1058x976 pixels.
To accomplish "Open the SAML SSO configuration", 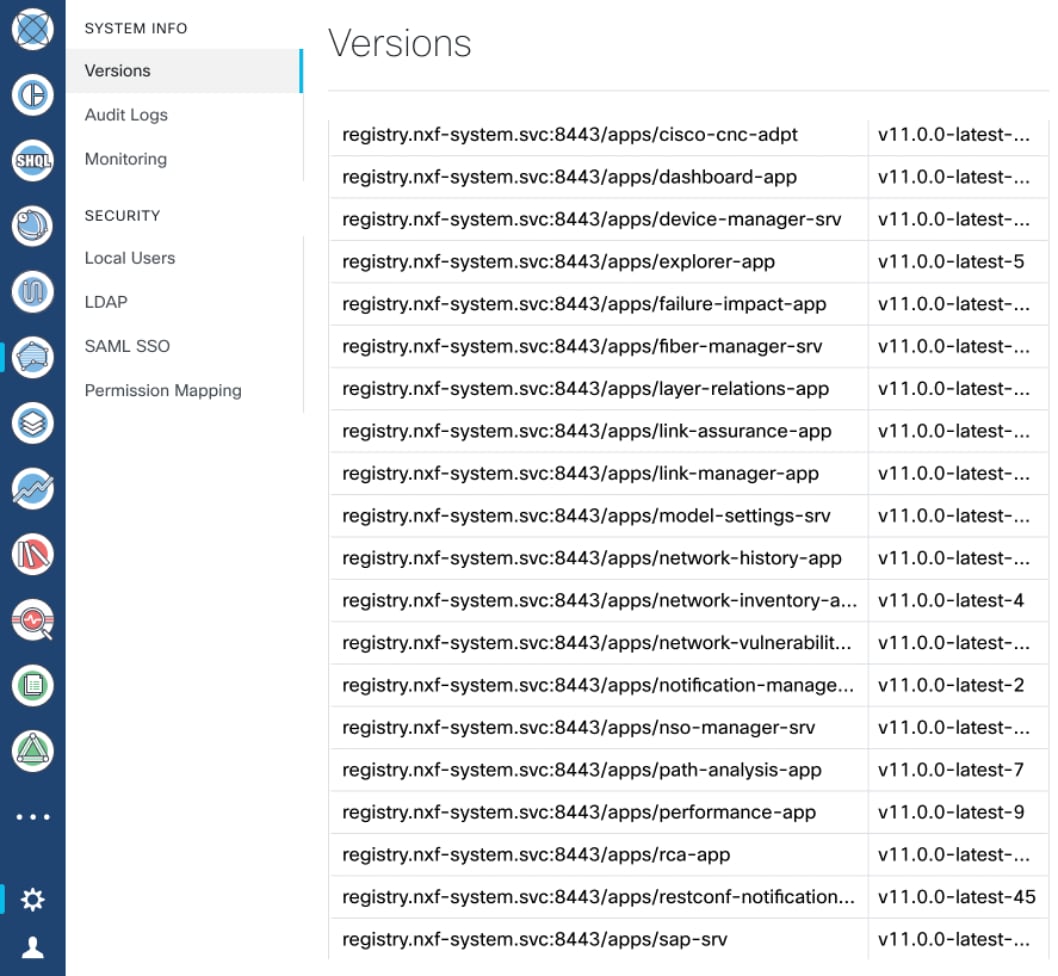I will pos(127,346).
